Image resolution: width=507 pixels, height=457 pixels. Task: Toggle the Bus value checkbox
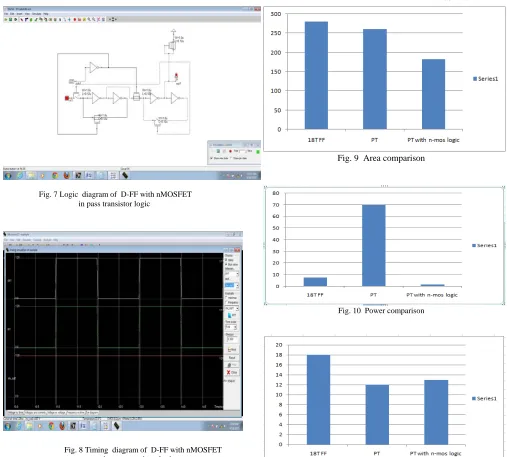tap(226, 265)
